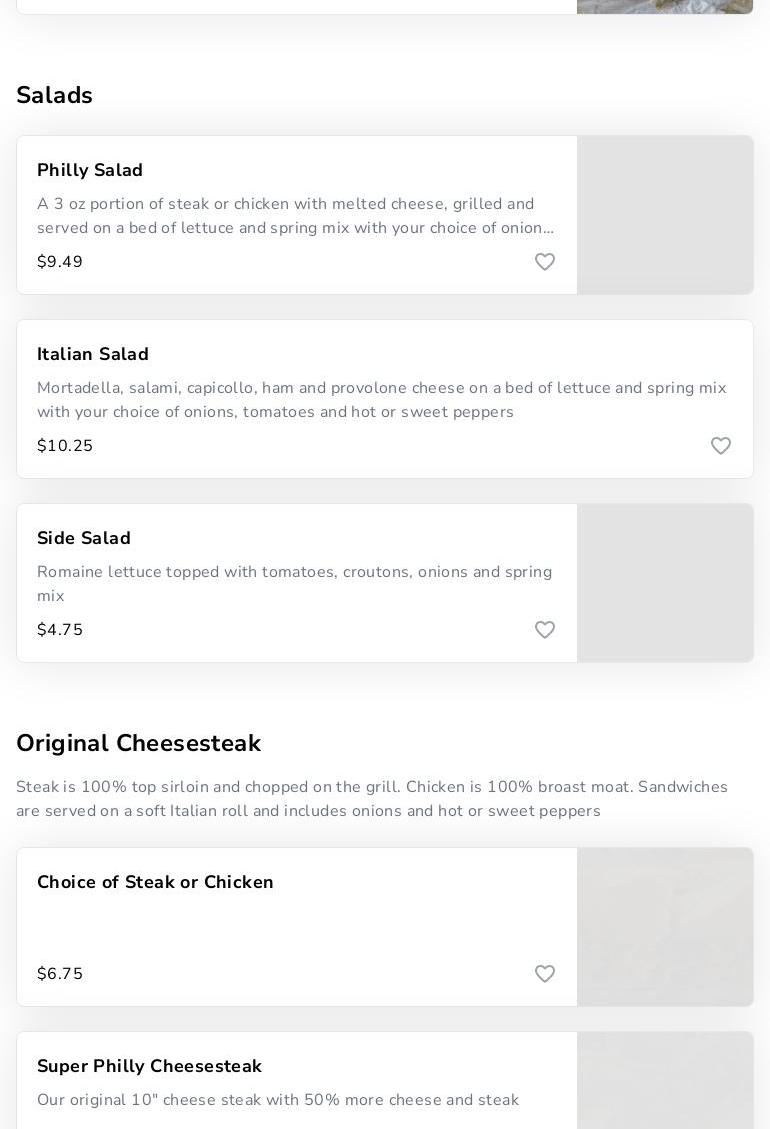Click the $4.75 Side Salad price

pos(60,630)
